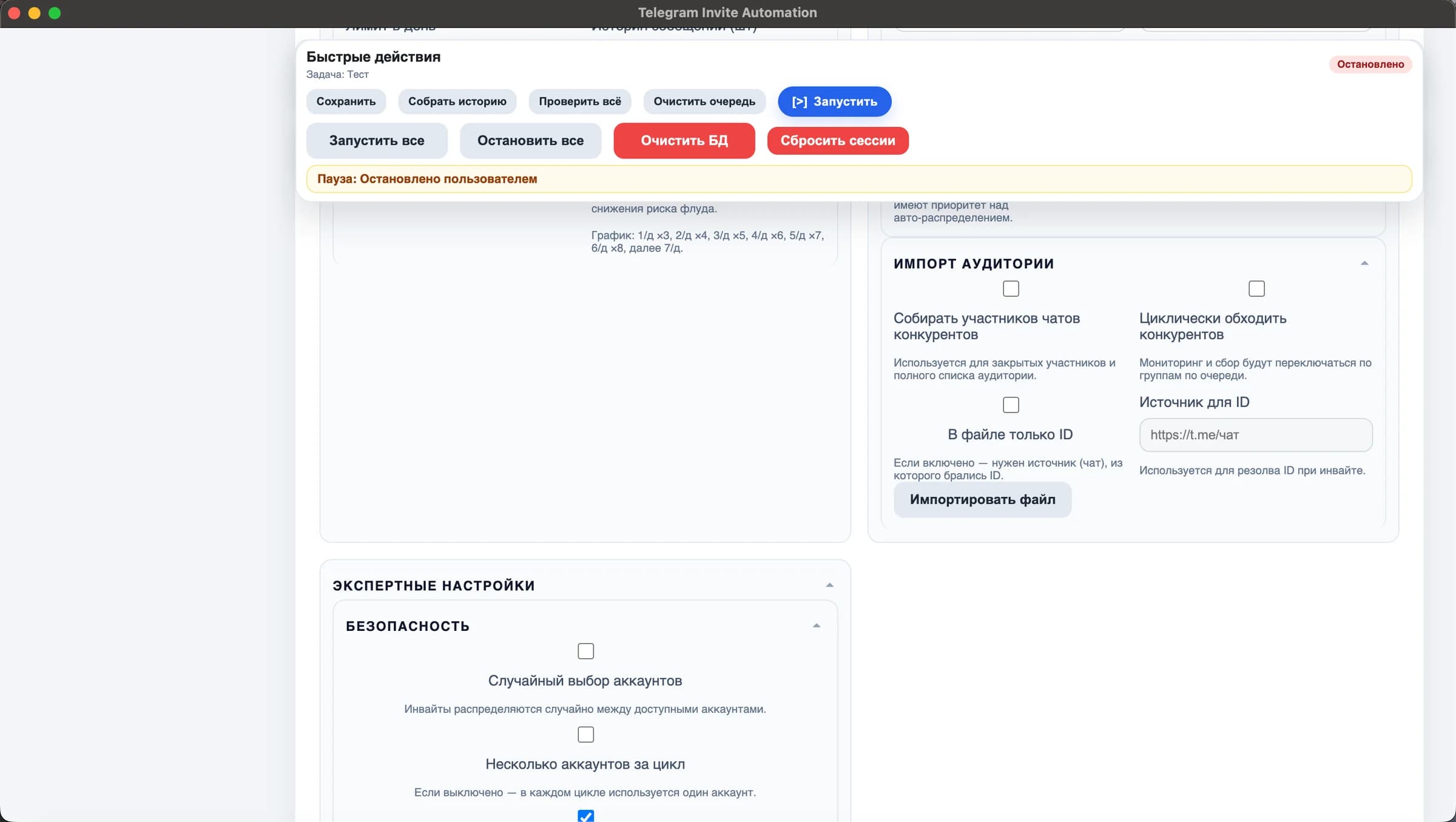Enable Собирать участников чатов конкурентов checkbox
Image resolution: width=1456 pixels, height=822 pixels.
pos(1011,289)
